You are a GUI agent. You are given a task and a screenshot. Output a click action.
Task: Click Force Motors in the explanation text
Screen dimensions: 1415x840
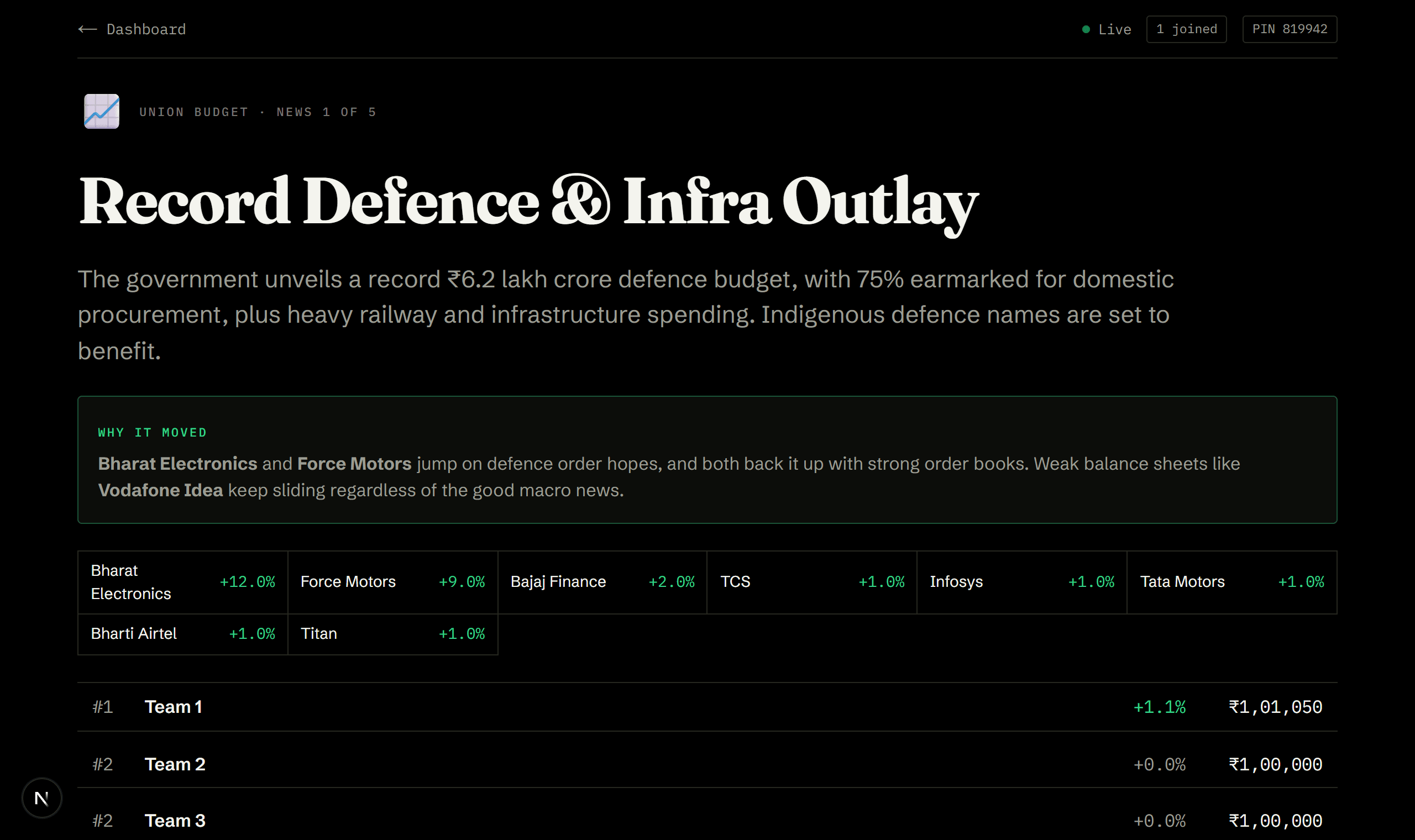pyautogui.click(x=354, y=464)
